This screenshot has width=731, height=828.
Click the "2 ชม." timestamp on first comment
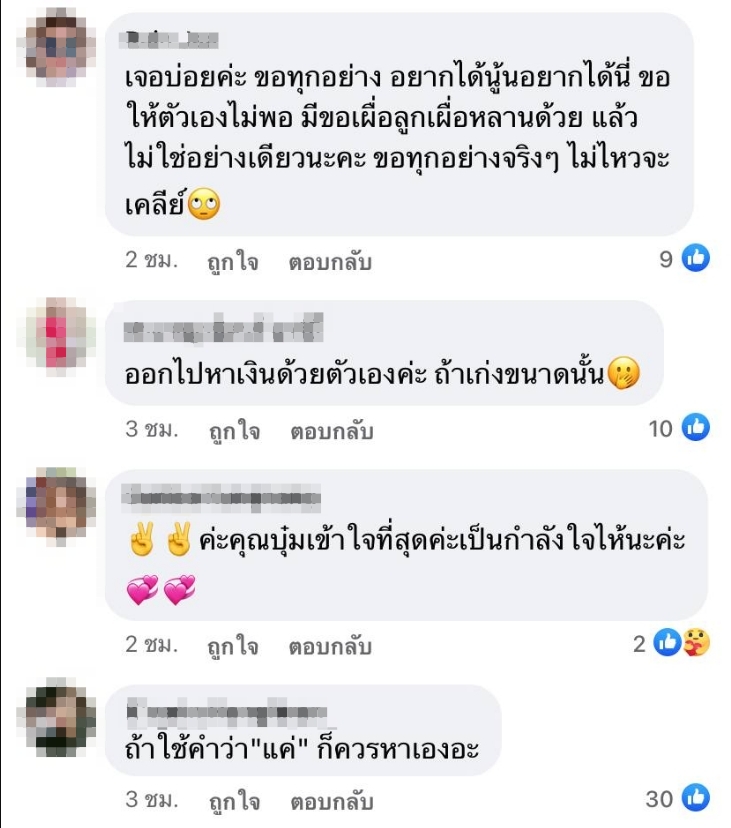(x=151, y=259)
